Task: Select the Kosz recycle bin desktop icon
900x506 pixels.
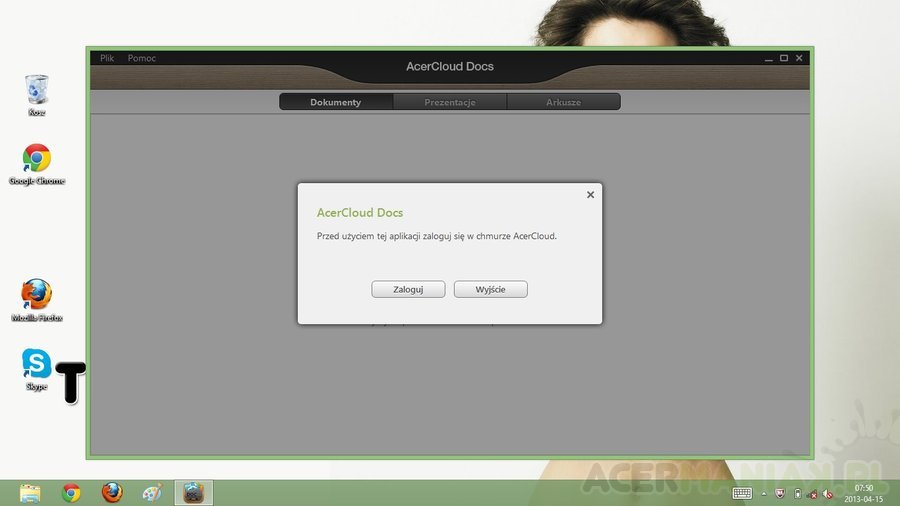Action: (x=37, y=95)
